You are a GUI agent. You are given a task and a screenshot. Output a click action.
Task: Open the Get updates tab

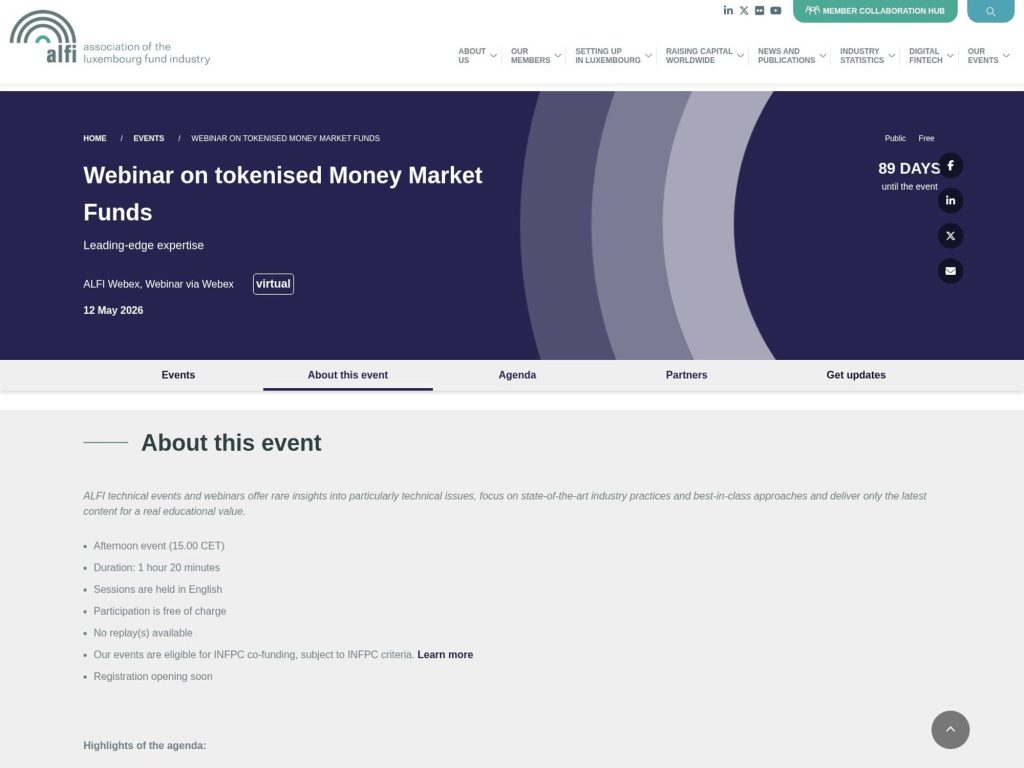(855, 375)
